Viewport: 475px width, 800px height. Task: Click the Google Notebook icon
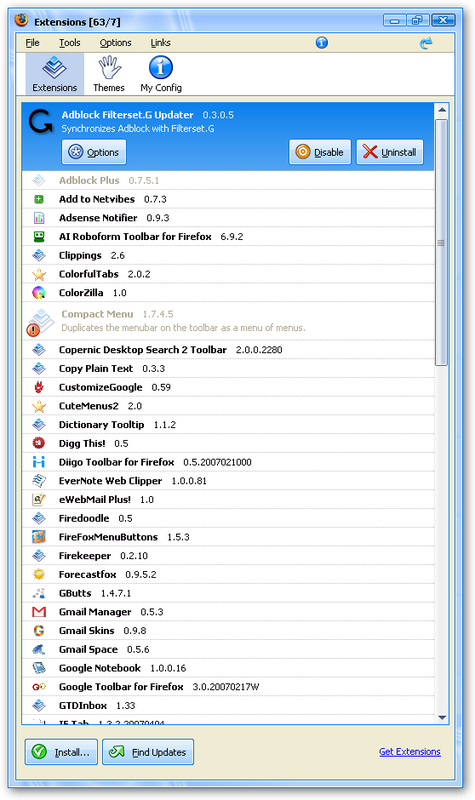click(39, 668)
